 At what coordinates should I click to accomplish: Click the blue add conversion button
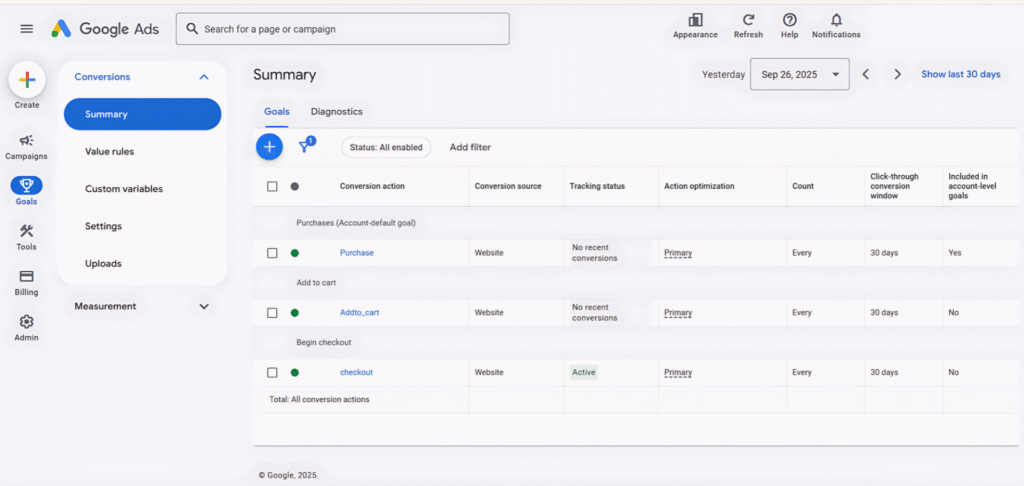(x=269, y=147)
